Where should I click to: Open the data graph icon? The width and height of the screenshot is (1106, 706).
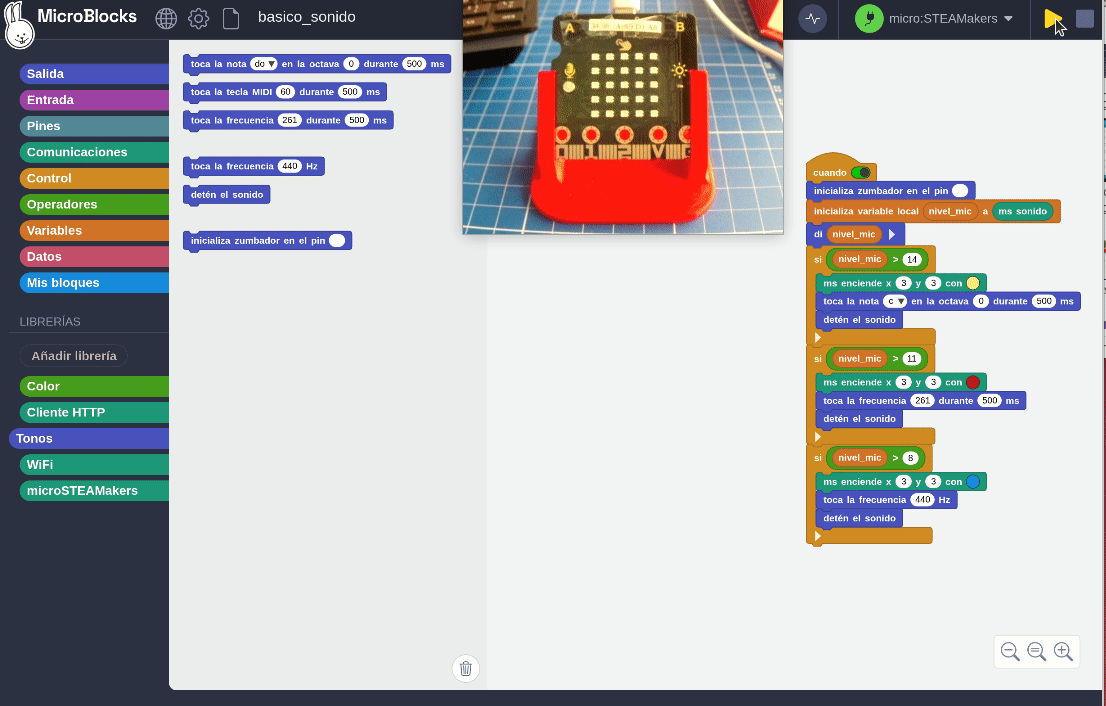click(x=813, y=18)
